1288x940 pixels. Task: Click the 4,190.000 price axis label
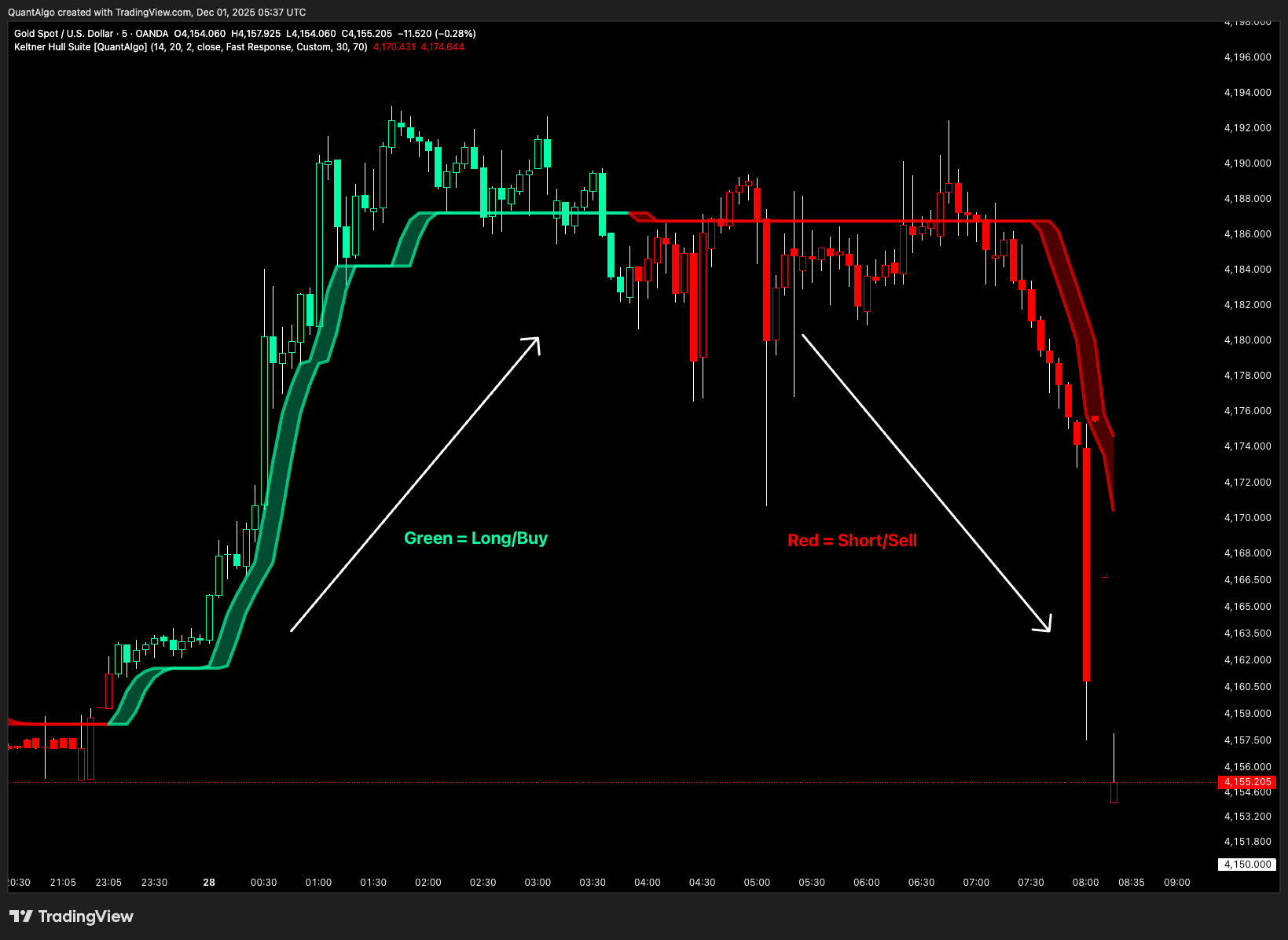coord(1248,163)
